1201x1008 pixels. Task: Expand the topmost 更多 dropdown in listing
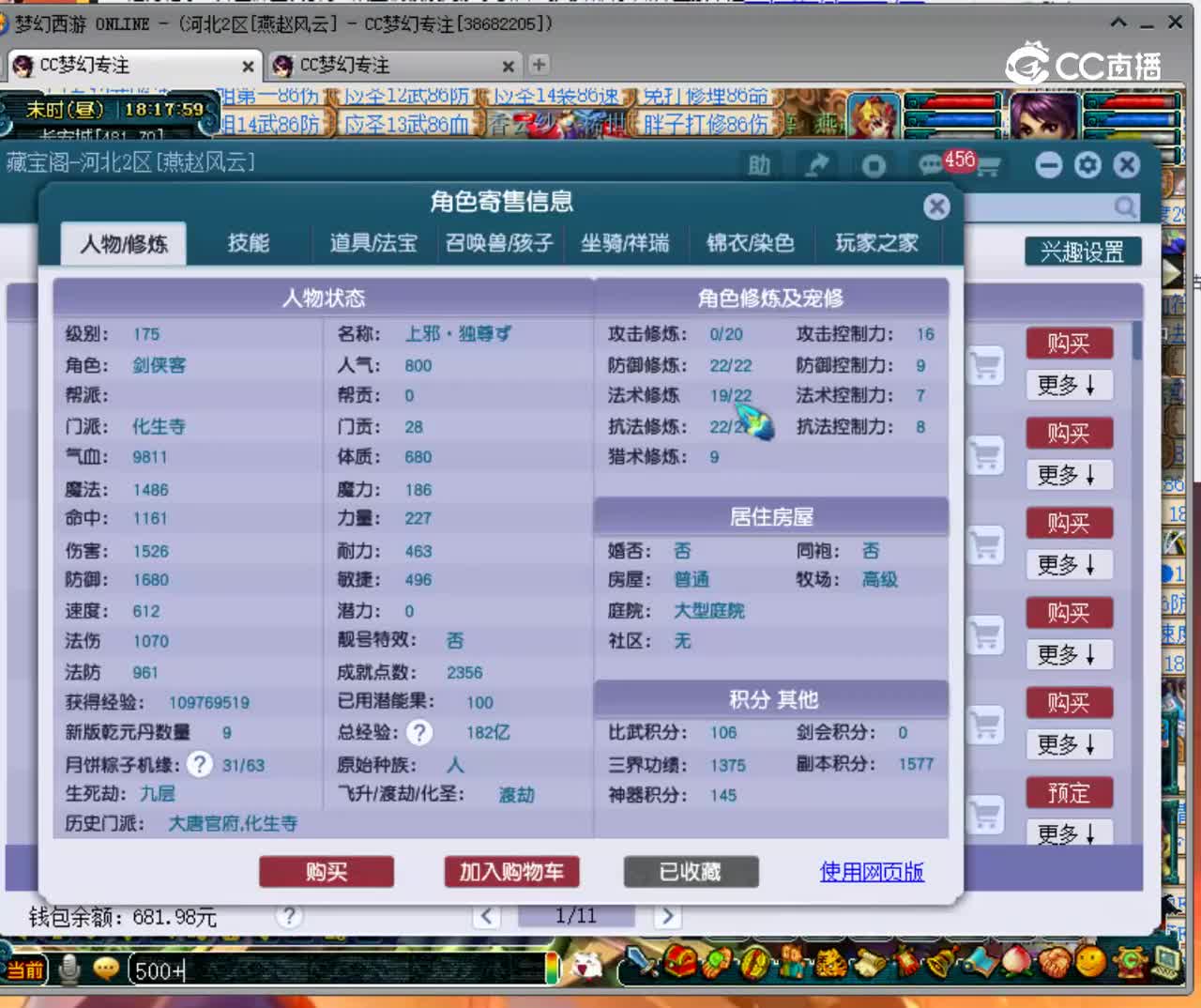point(1069,385)
